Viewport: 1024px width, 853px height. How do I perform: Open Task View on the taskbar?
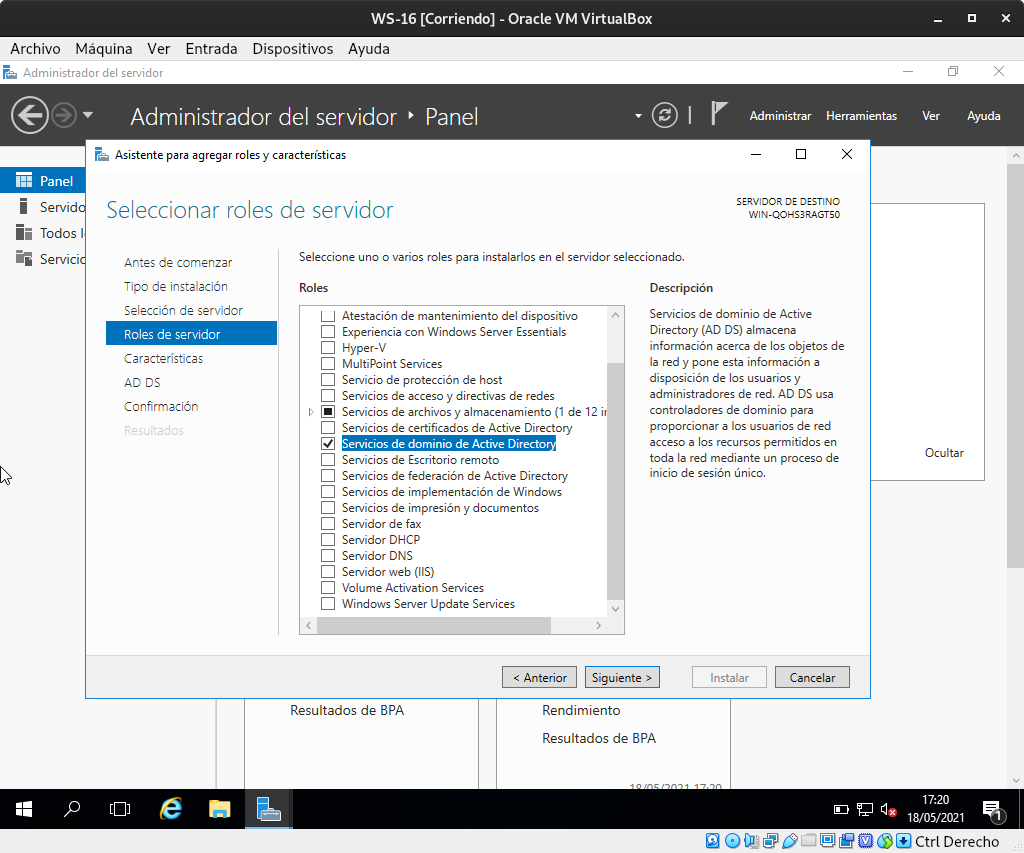click(120, 809)
